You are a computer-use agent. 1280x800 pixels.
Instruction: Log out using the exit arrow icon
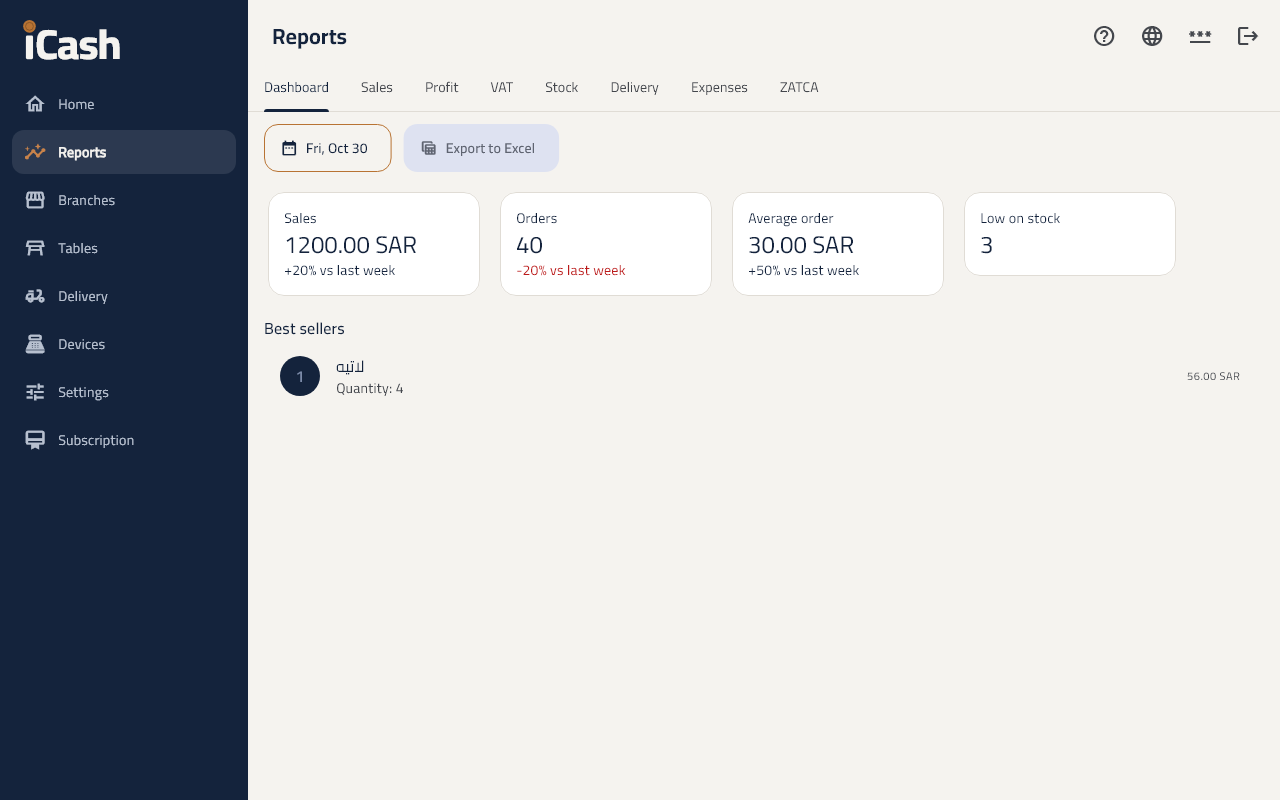click(1248, 36)
